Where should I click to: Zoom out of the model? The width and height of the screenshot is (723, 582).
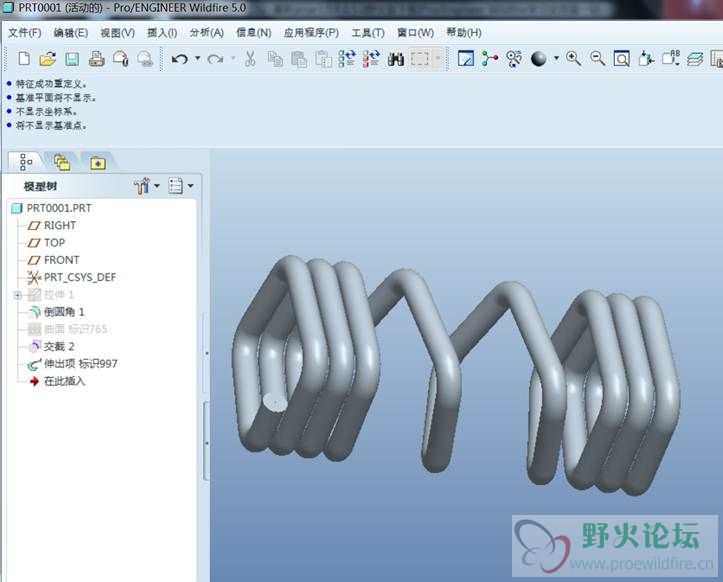[598, 59]
